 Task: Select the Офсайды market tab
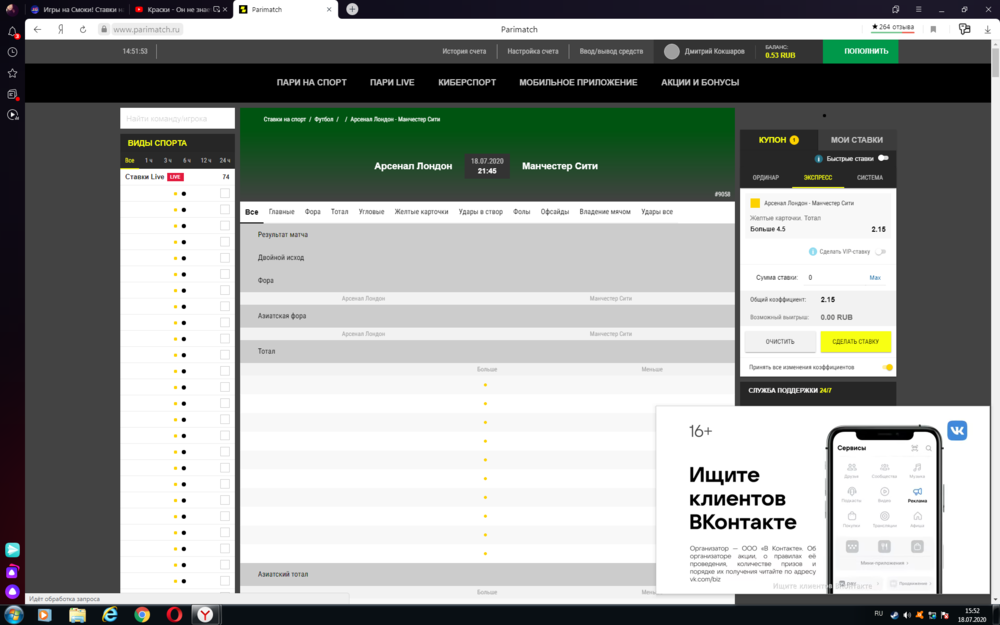pos(554,212)
